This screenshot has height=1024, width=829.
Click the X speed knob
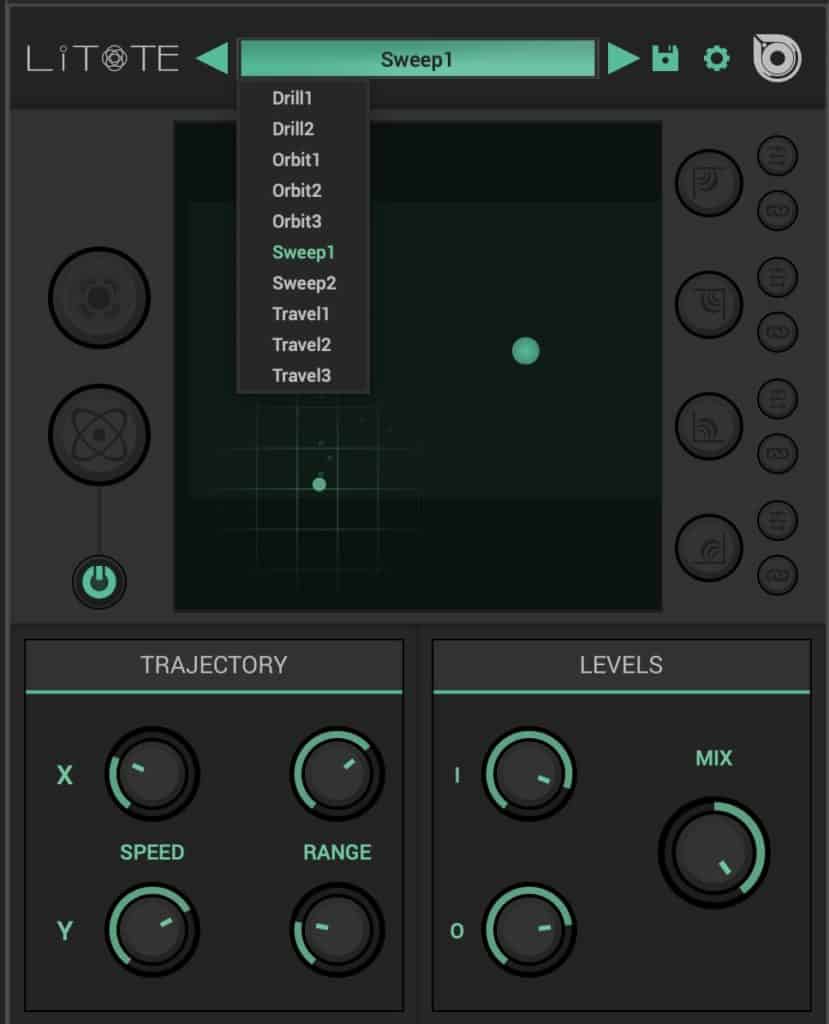tap(152, 774)
